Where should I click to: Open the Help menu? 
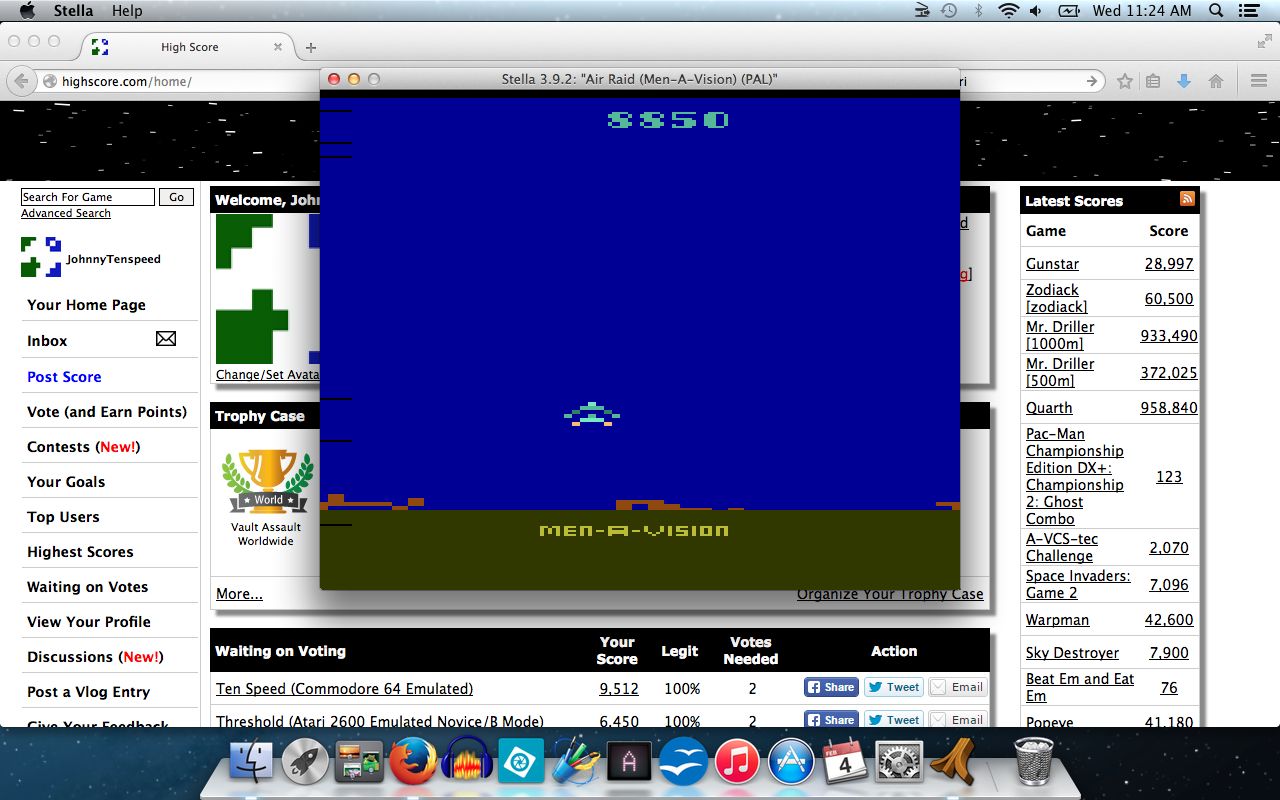(x=127, y=11)
